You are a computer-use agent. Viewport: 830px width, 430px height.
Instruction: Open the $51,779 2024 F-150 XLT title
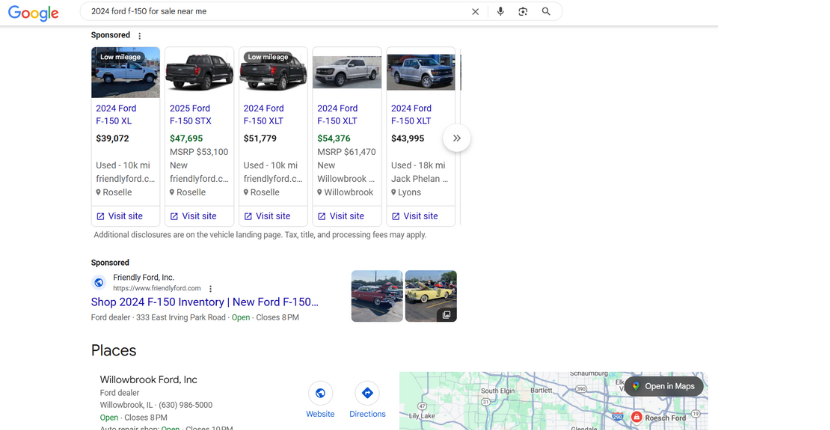point(264,114)
